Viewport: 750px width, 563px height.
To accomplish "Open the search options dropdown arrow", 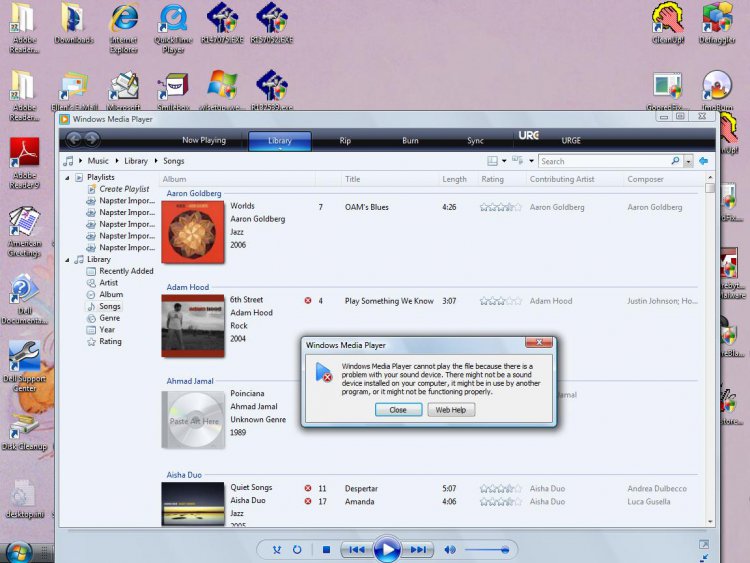I will pos(688,161).
